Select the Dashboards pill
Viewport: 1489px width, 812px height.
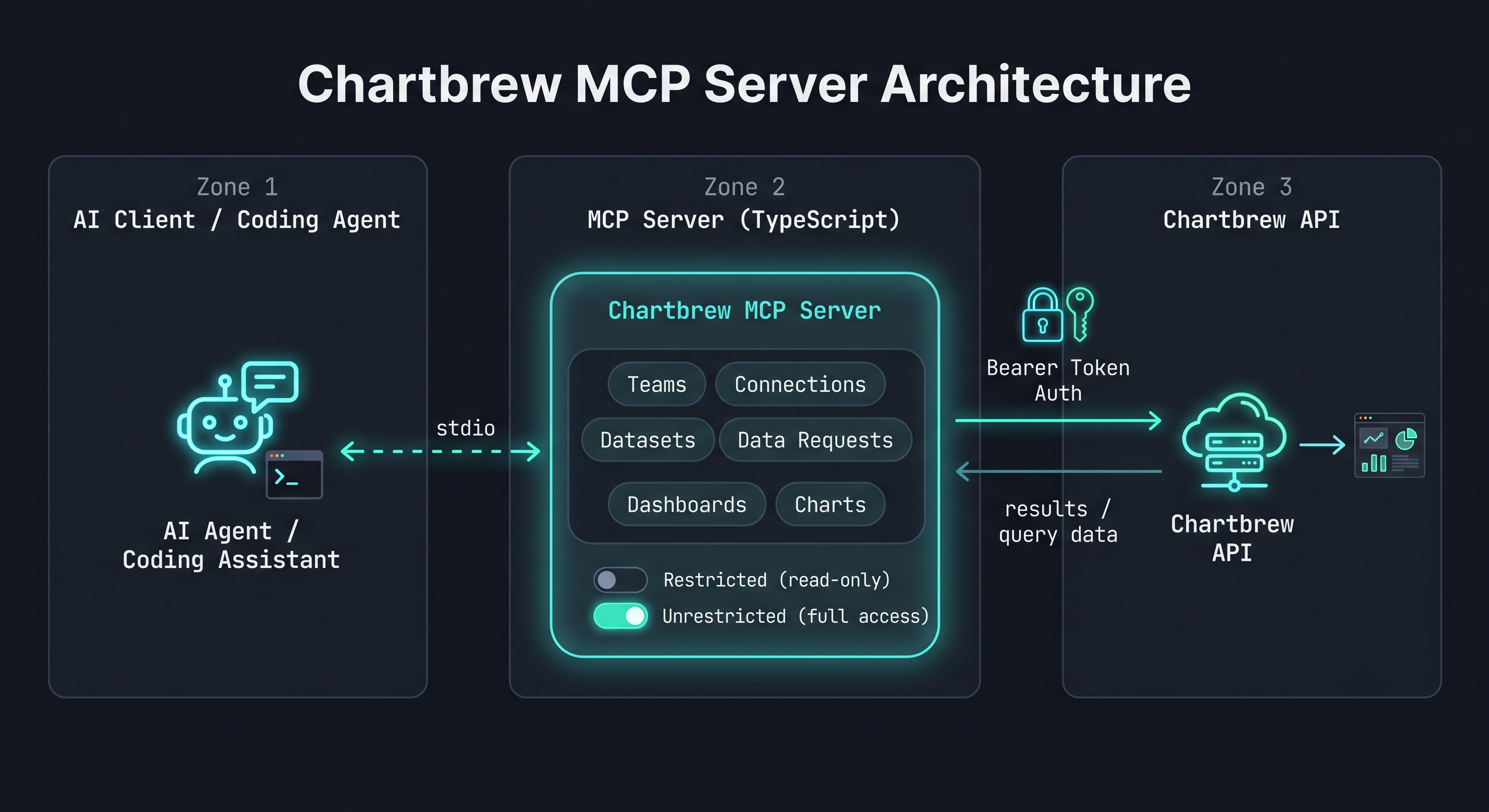(687, 504)
